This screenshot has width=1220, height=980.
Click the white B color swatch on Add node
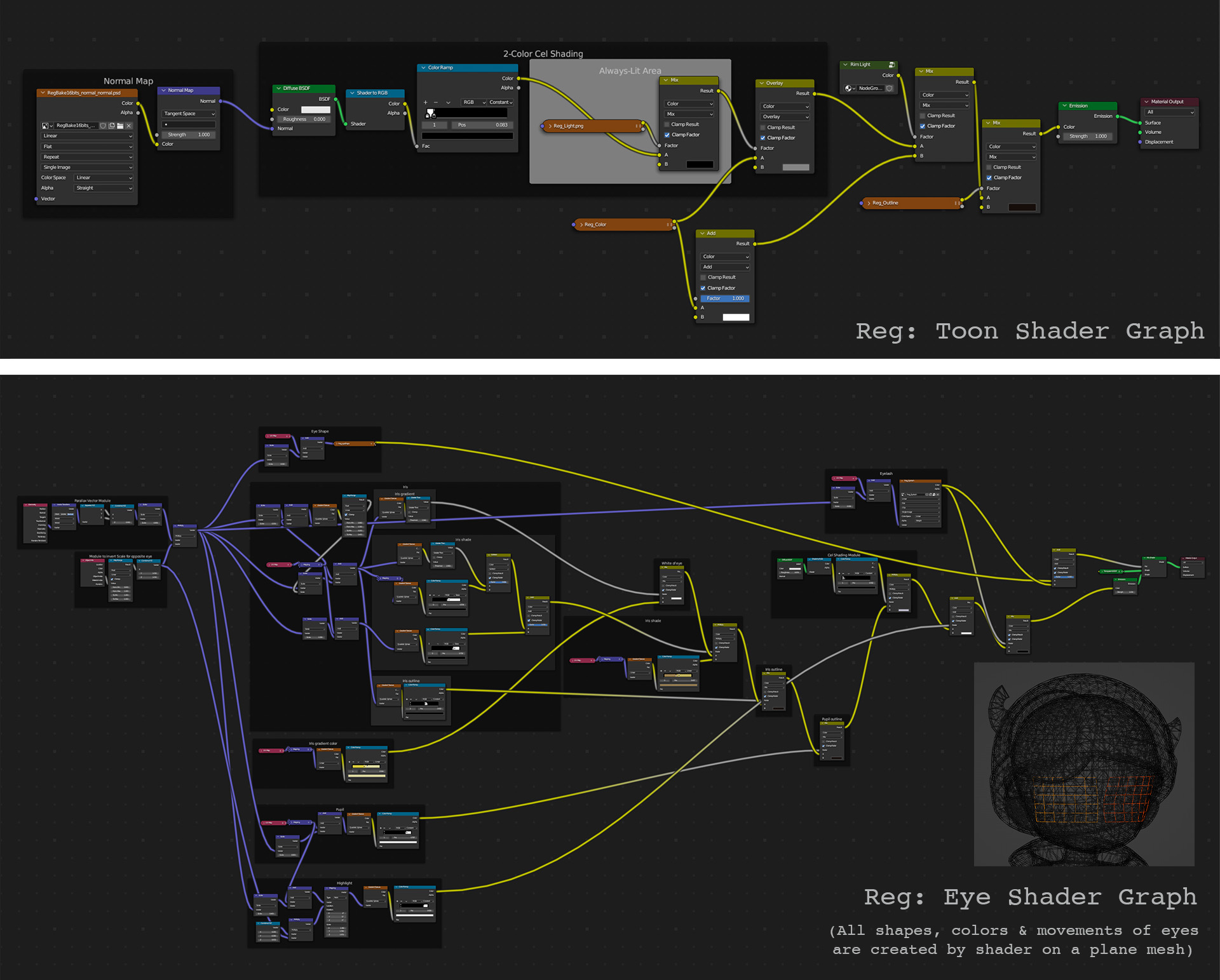coord(736,317)
